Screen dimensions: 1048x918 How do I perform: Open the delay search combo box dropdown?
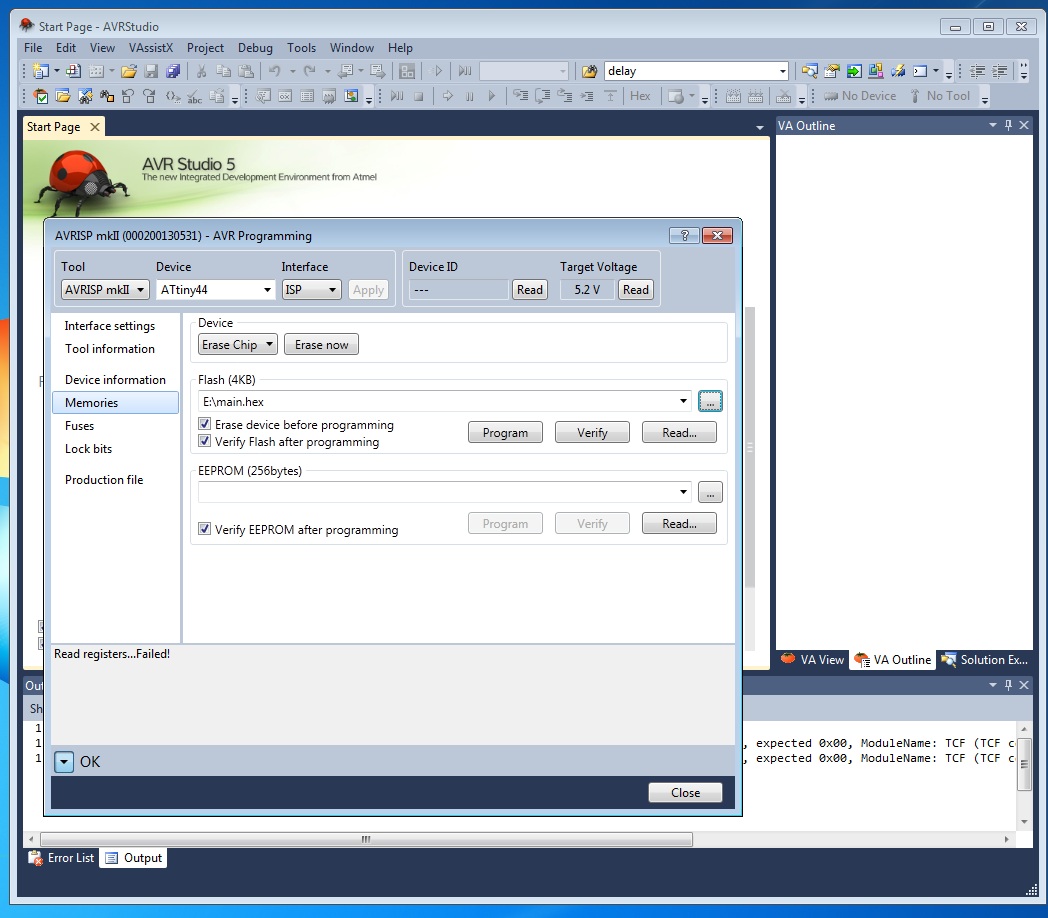(782, 71)
